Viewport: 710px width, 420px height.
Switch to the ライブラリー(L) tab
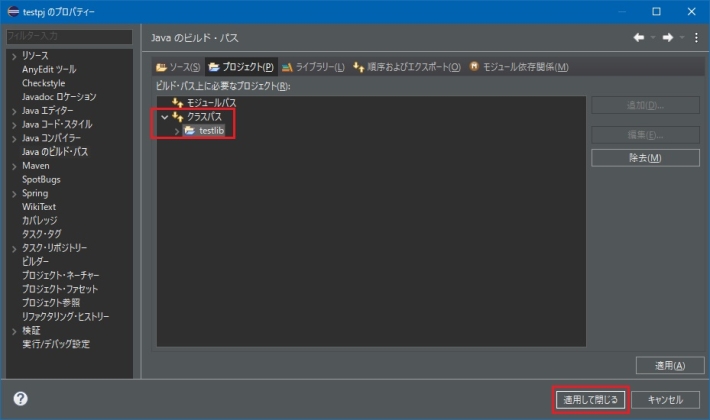tap(313, 67)
